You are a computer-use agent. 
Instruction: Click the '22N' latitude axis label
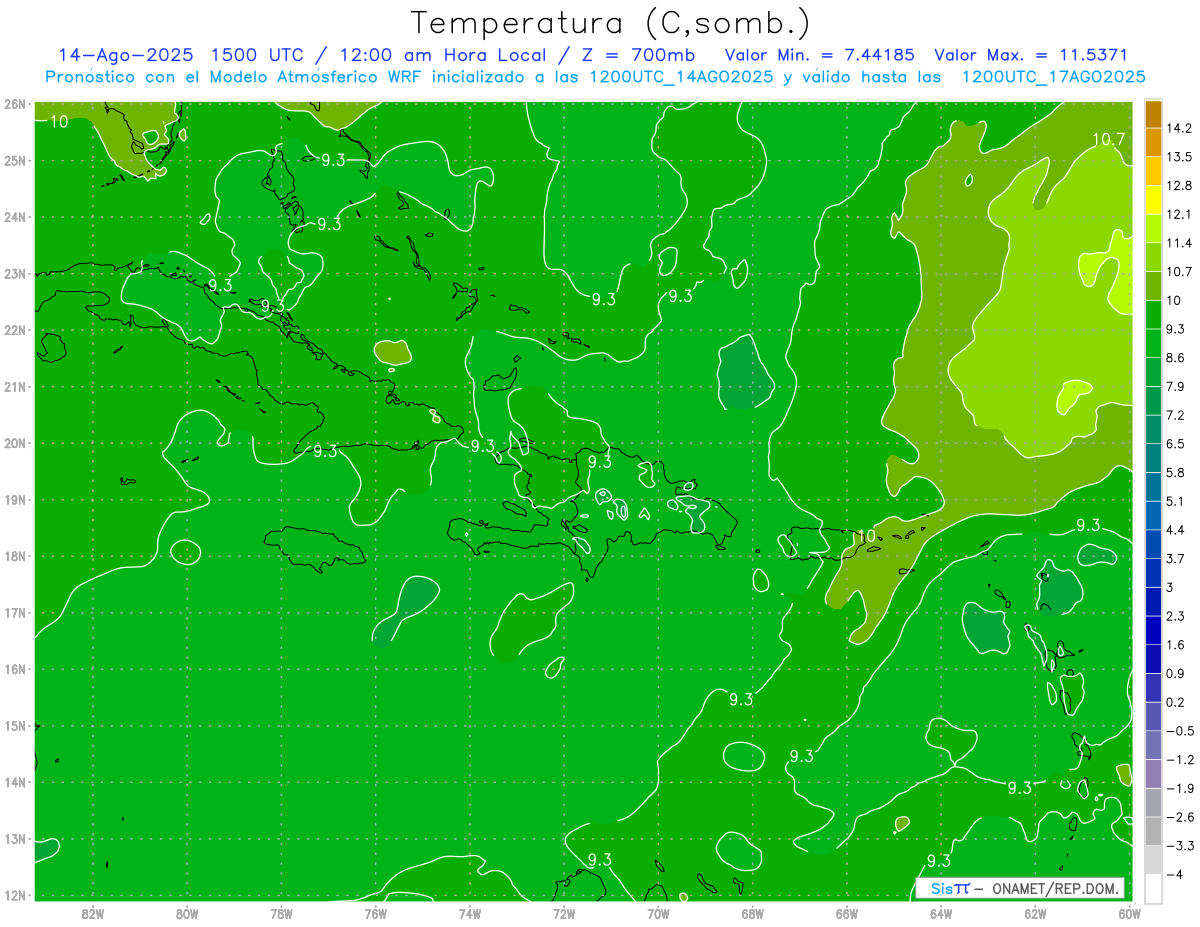click(15, 330)
